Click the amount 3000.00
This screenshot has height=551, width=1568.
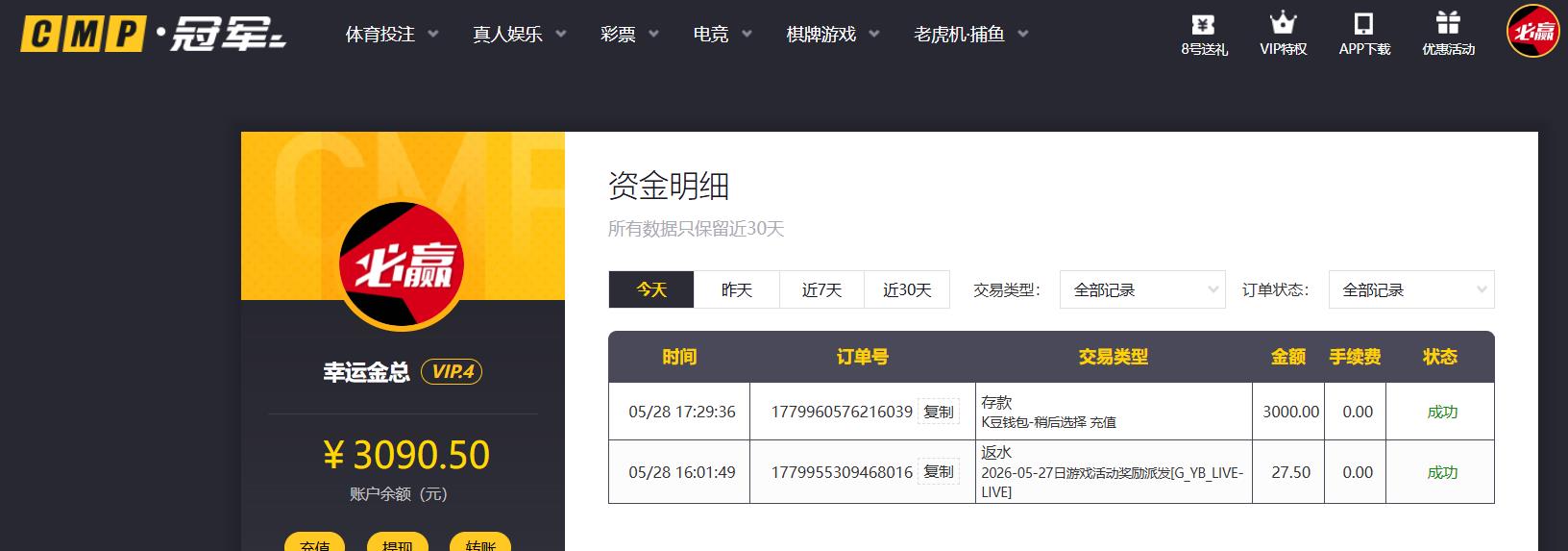[x=1290, y=412]
